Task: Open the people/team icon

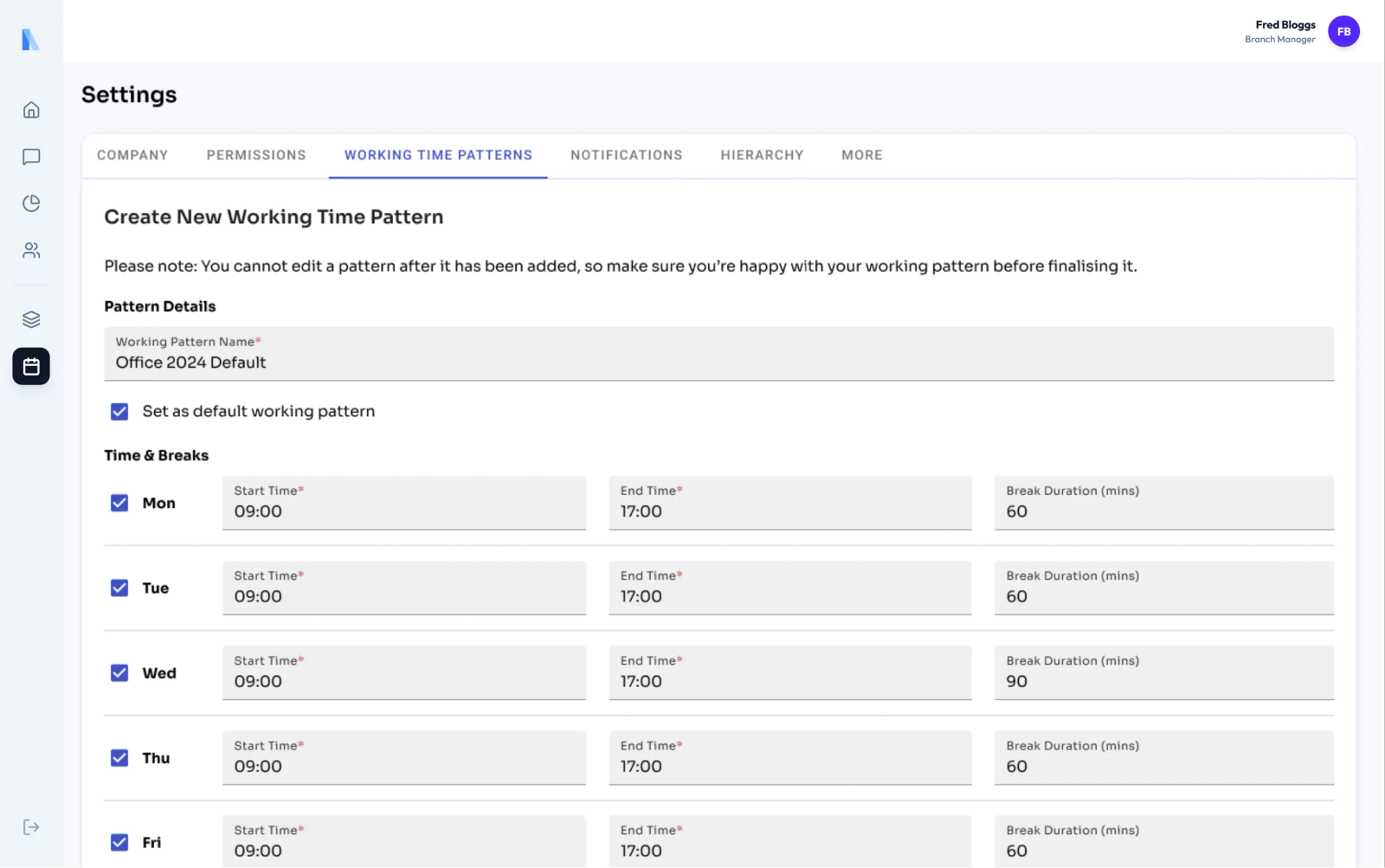Action: (x=31, y=250)
